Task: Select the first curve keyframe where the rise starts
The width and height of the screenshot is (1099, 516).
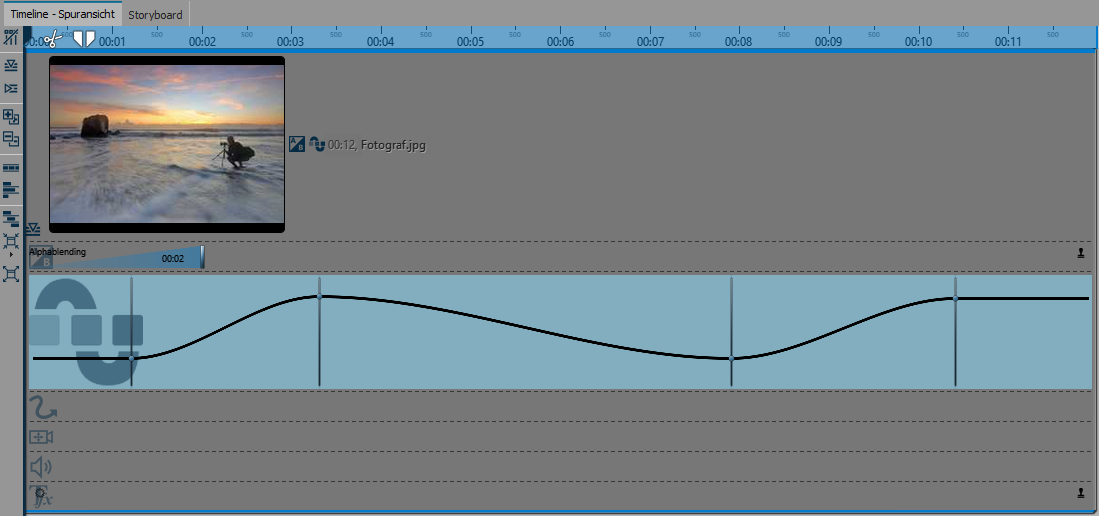Action: pos(132,358)
